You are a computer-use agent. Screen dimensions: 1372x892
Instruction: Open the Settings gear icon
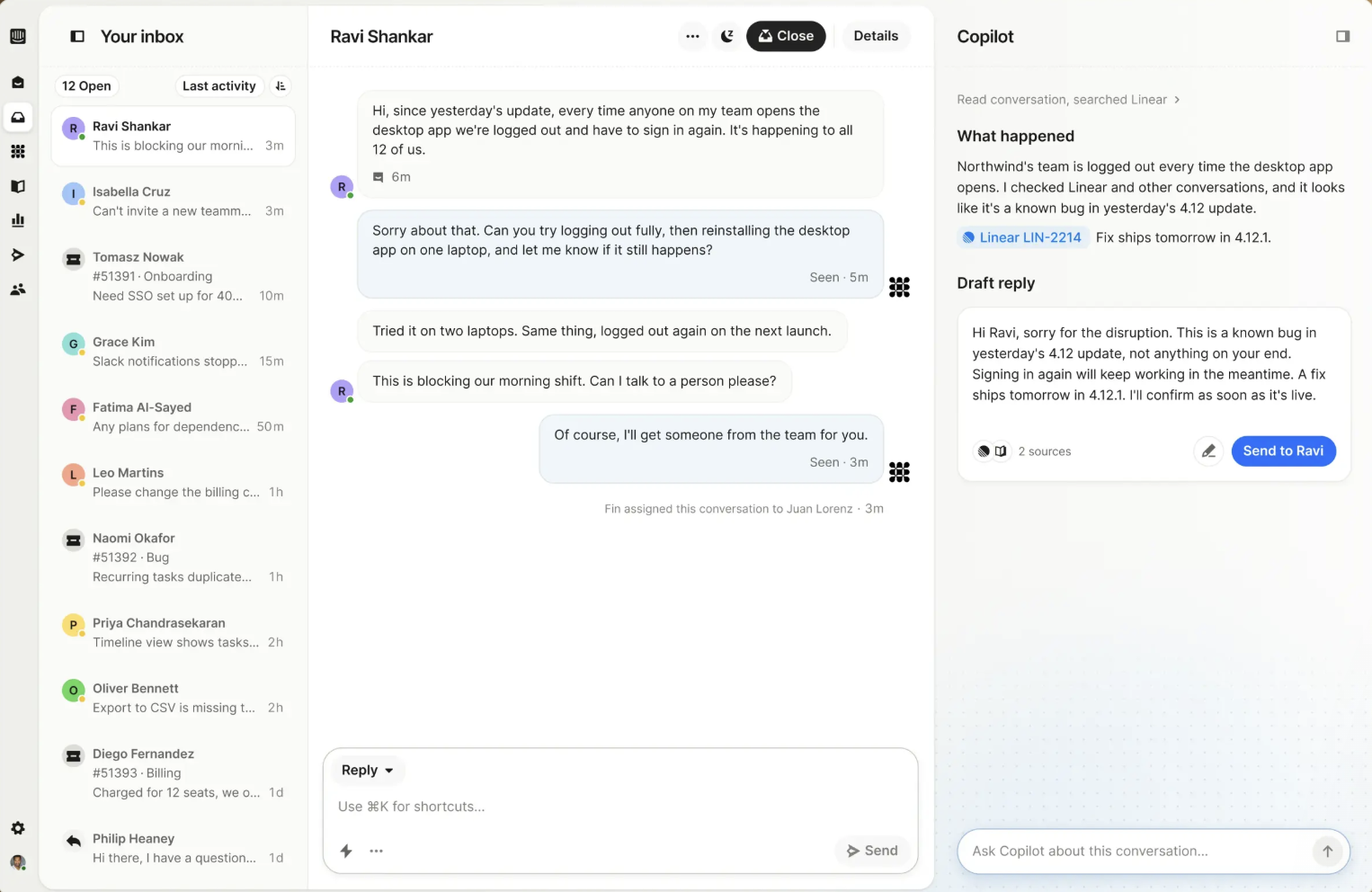pos(18,828)
